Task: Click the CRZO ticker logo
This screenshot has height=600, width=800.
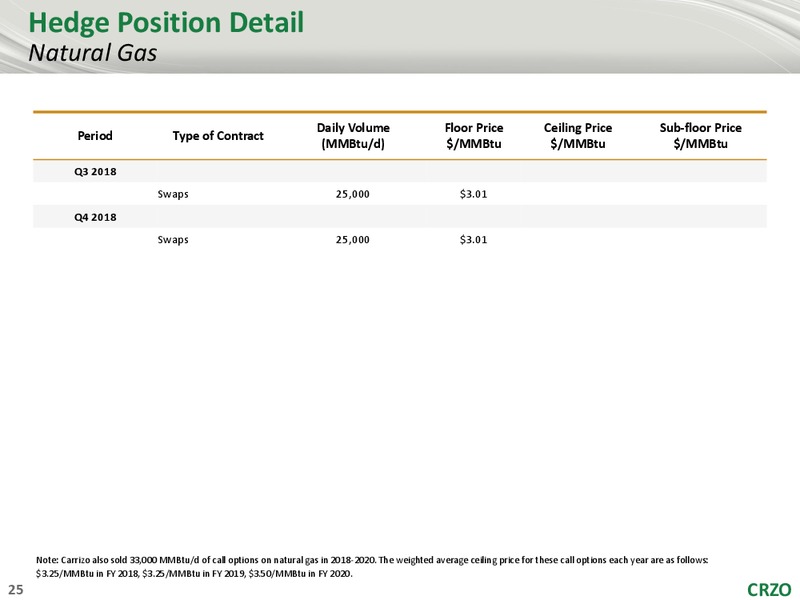Action: 769,590
